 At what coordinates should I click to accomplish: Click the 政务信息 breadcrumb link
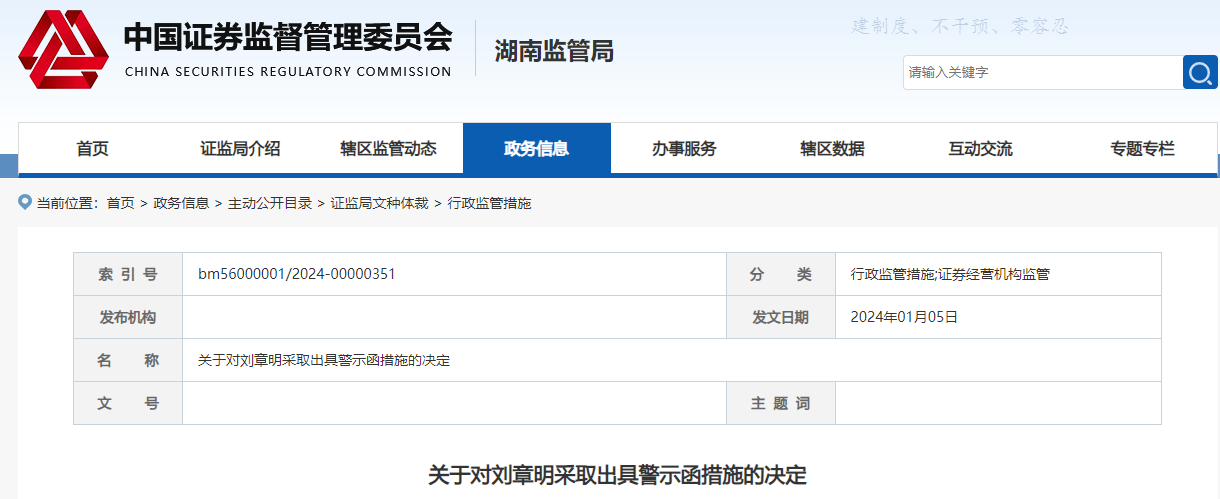181,203
